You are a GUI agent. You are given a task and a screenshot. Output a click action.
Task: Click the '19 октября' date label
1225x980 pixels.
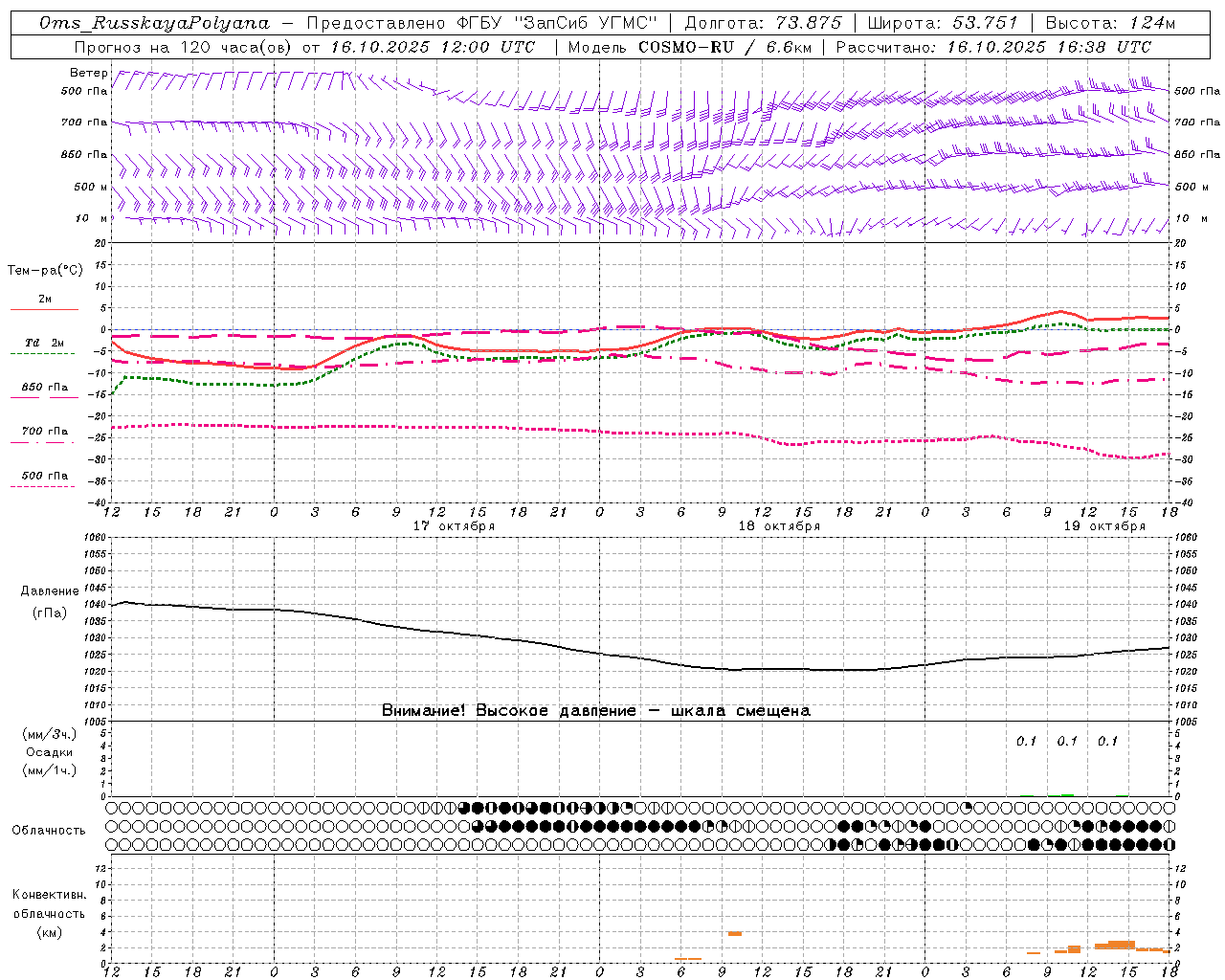coord(1104,526)
